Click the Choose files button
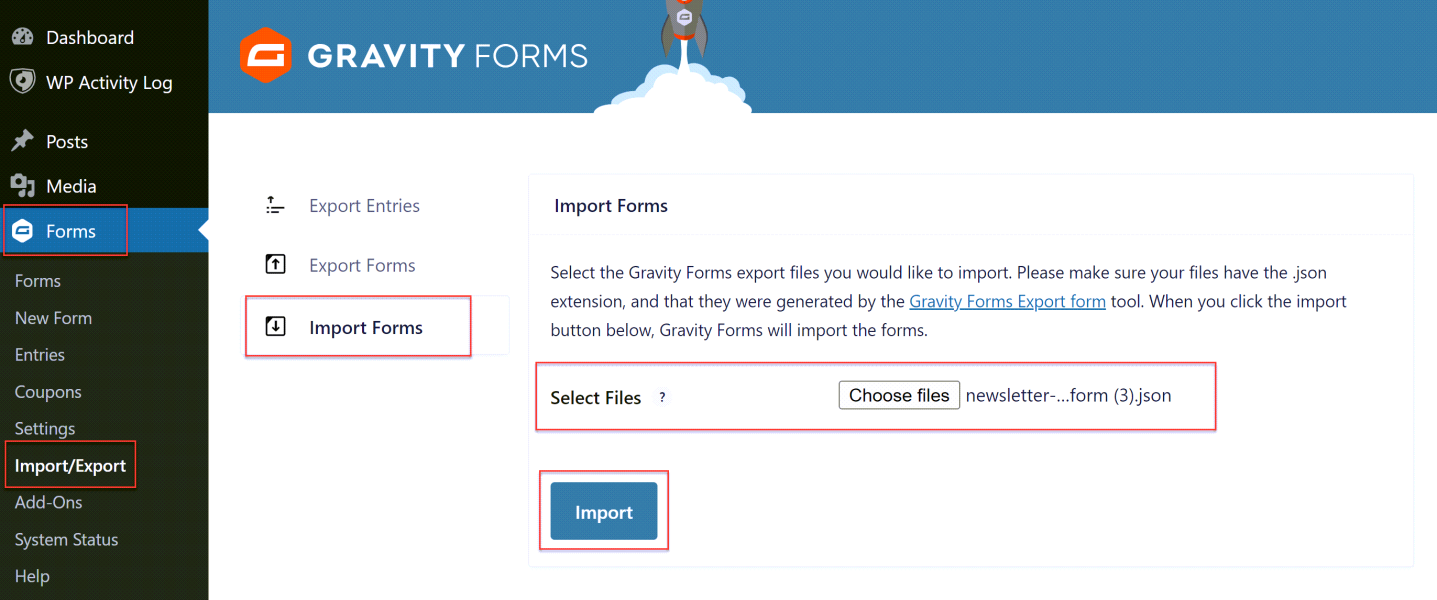This screenshot has height=600, width=1437. [898, 395]
